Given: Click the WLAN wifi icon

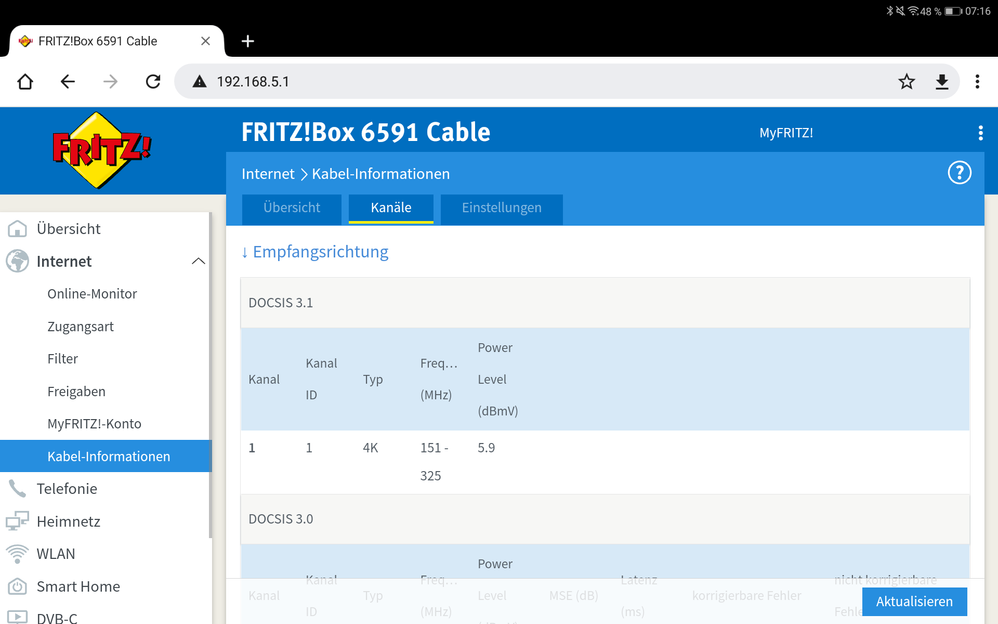Looking at the screenshot, I should point(17,554).
